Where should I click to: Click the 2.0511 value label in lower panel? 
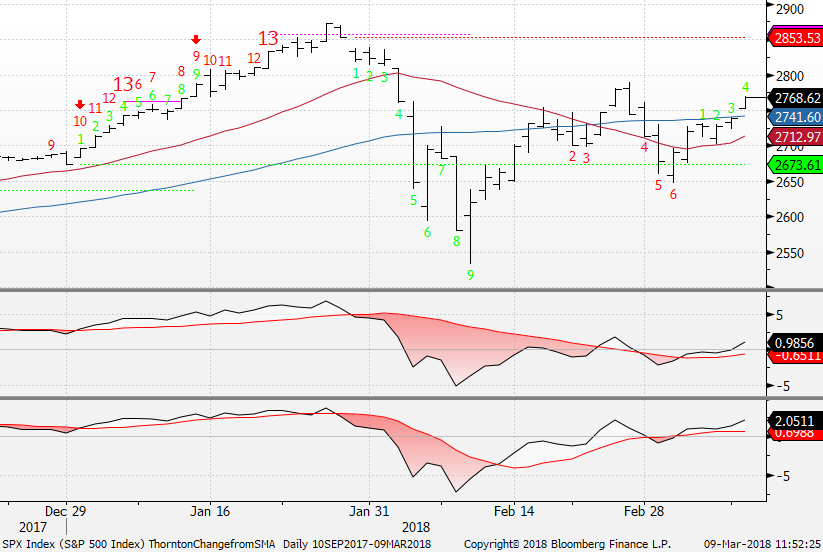click(x=794, y=421)
